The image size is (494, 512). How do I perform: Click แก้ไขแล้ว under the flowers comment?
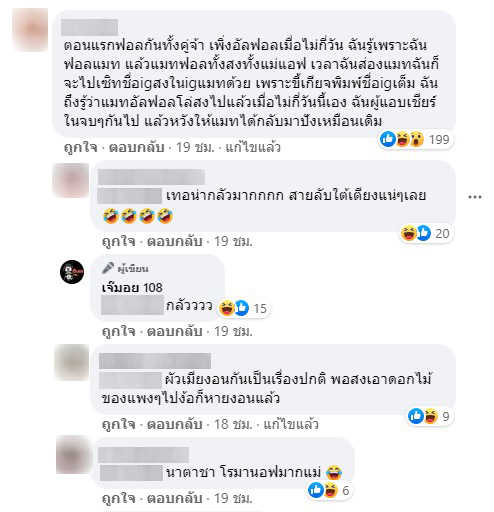(x=291, y=424)
